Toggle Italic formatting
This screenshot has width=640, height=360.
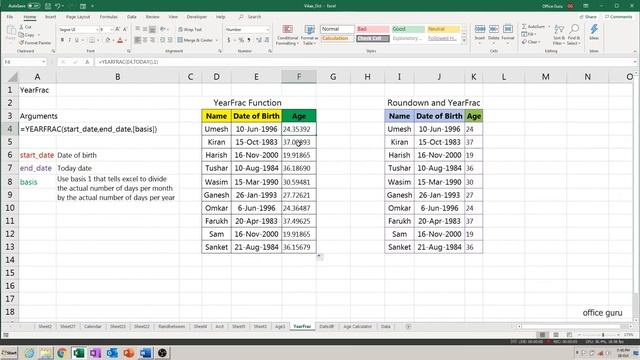(x=69, y=40)
